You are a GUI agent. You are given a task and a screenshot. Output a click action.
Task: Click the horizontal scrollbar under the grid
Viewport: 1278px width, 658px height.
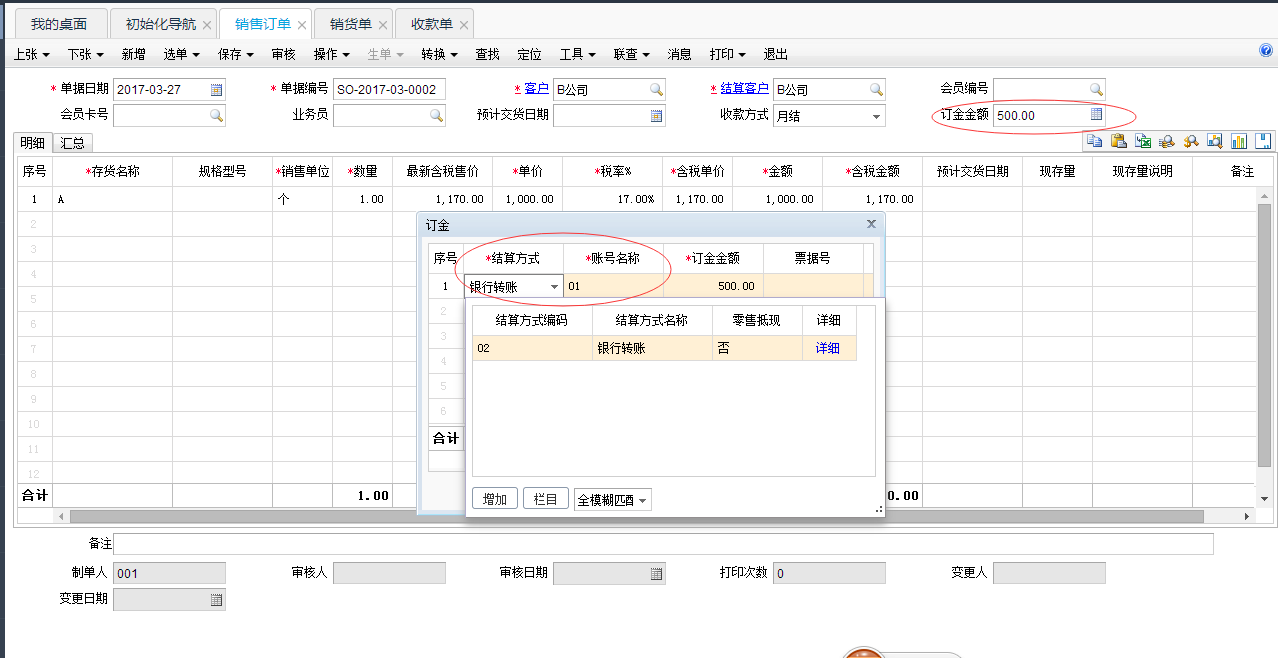tap(630, 516)
